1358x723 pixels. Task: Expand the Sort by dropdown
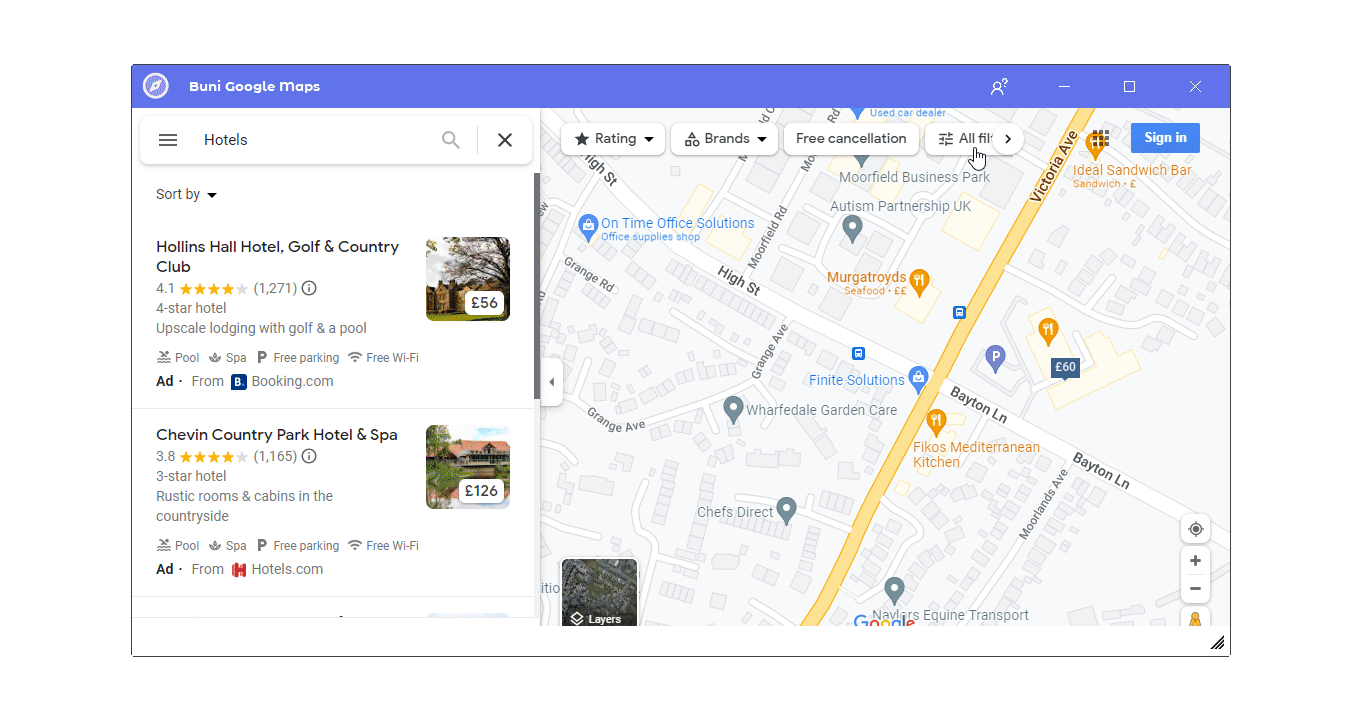tap(187, 195)
